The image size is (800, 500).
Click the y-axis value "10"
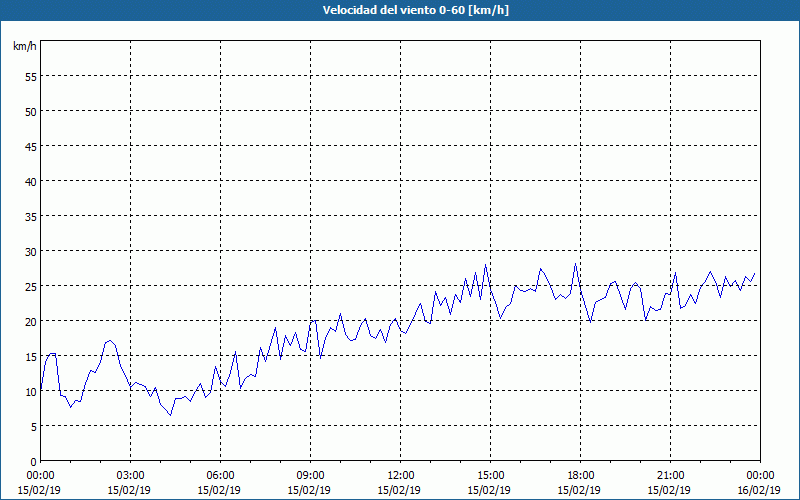pyautogui.click(x=31, y=391)
